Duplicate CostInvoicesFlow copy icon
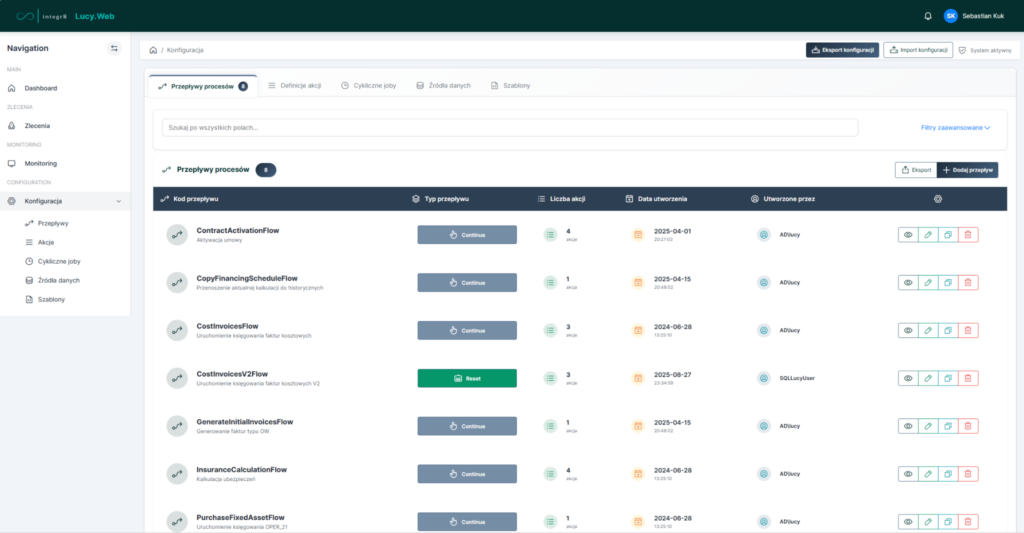 [x=948, y=331]
